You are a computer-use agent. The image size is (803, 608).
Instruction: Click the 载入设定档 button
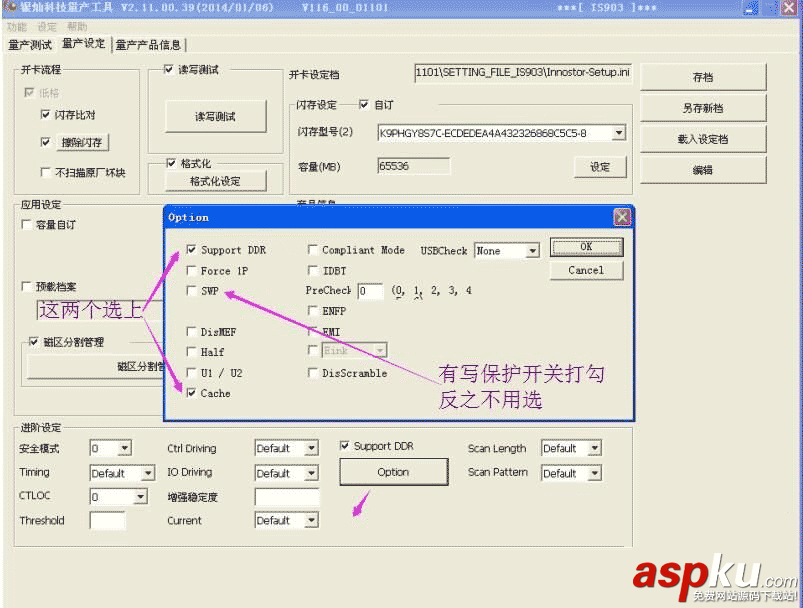pyautogui.click(x=703, y=139)
